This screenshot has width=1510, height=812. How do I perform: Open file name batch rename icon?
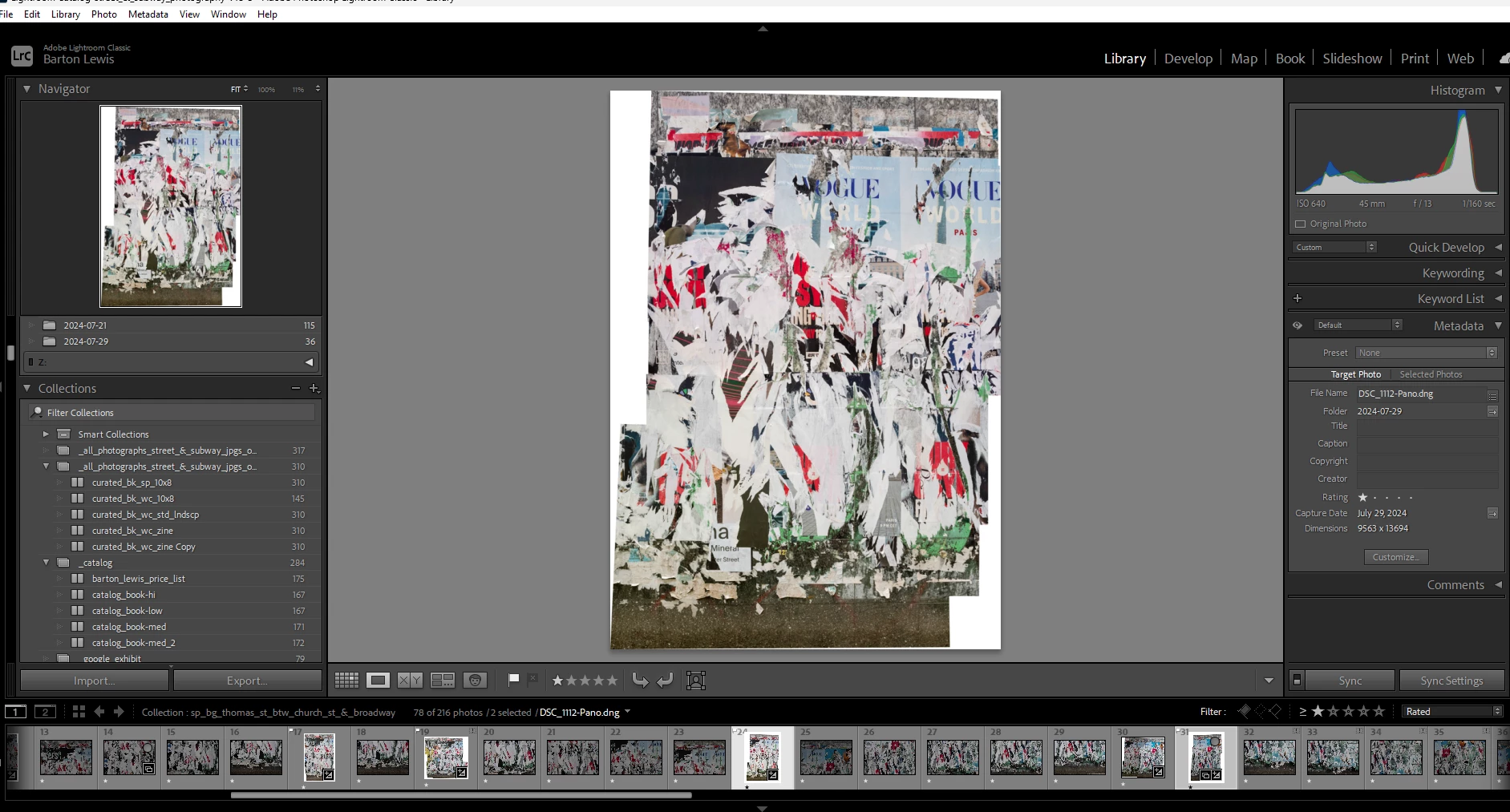[x=1492, y=395]
